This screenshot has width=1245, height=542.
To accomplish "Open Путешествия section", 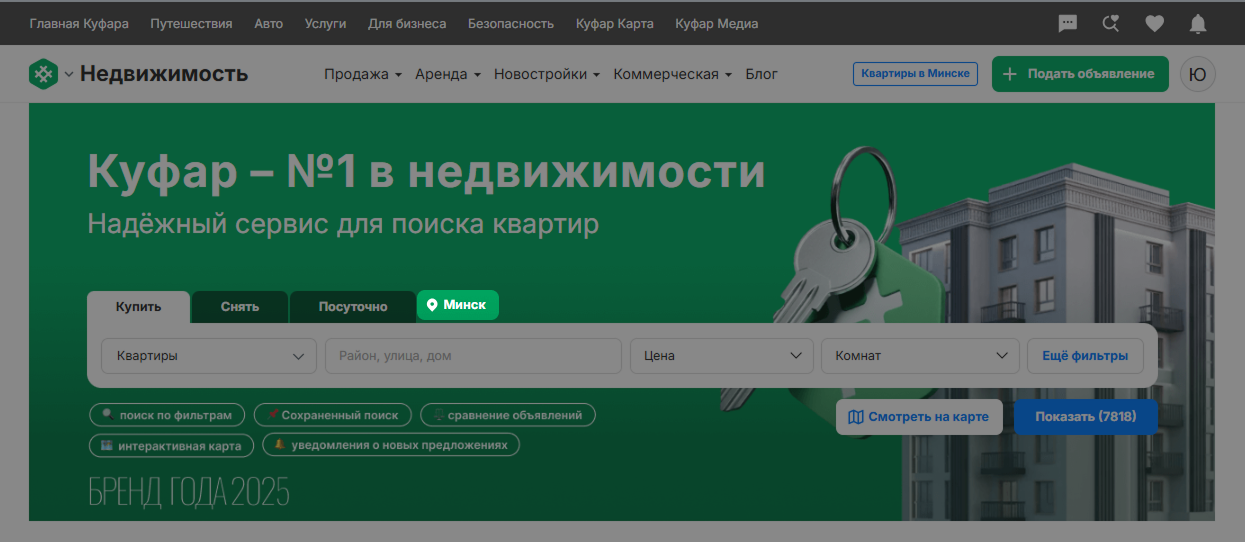I will coord(191,23).
